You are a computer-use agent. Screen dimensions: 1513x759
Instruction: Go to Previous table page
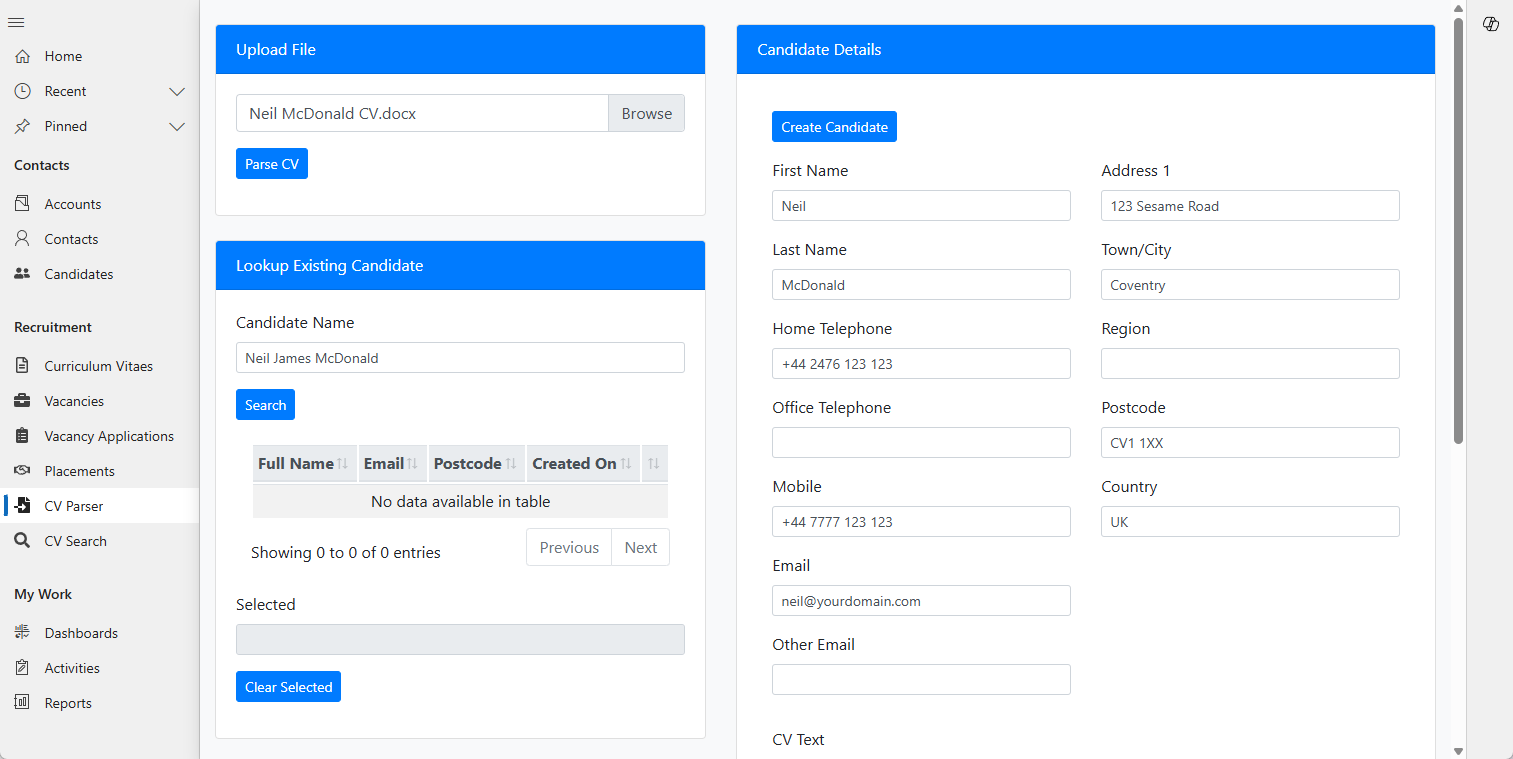point(569,547)
